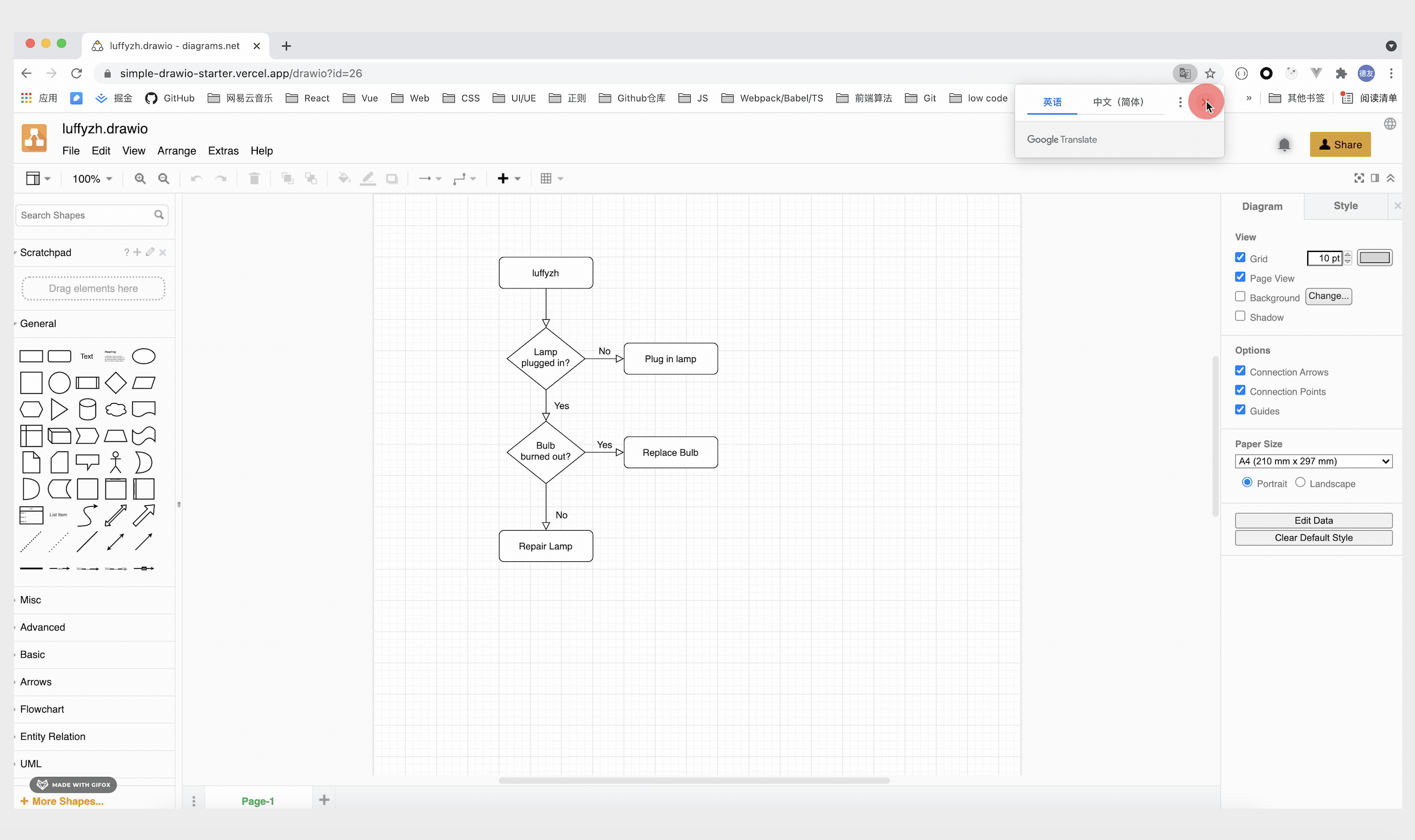Image resolution: width=1415 pixels, height=840 pixels.
Task: Select the 中文（简体） translate tab
Action: [x=1118, y=102]
